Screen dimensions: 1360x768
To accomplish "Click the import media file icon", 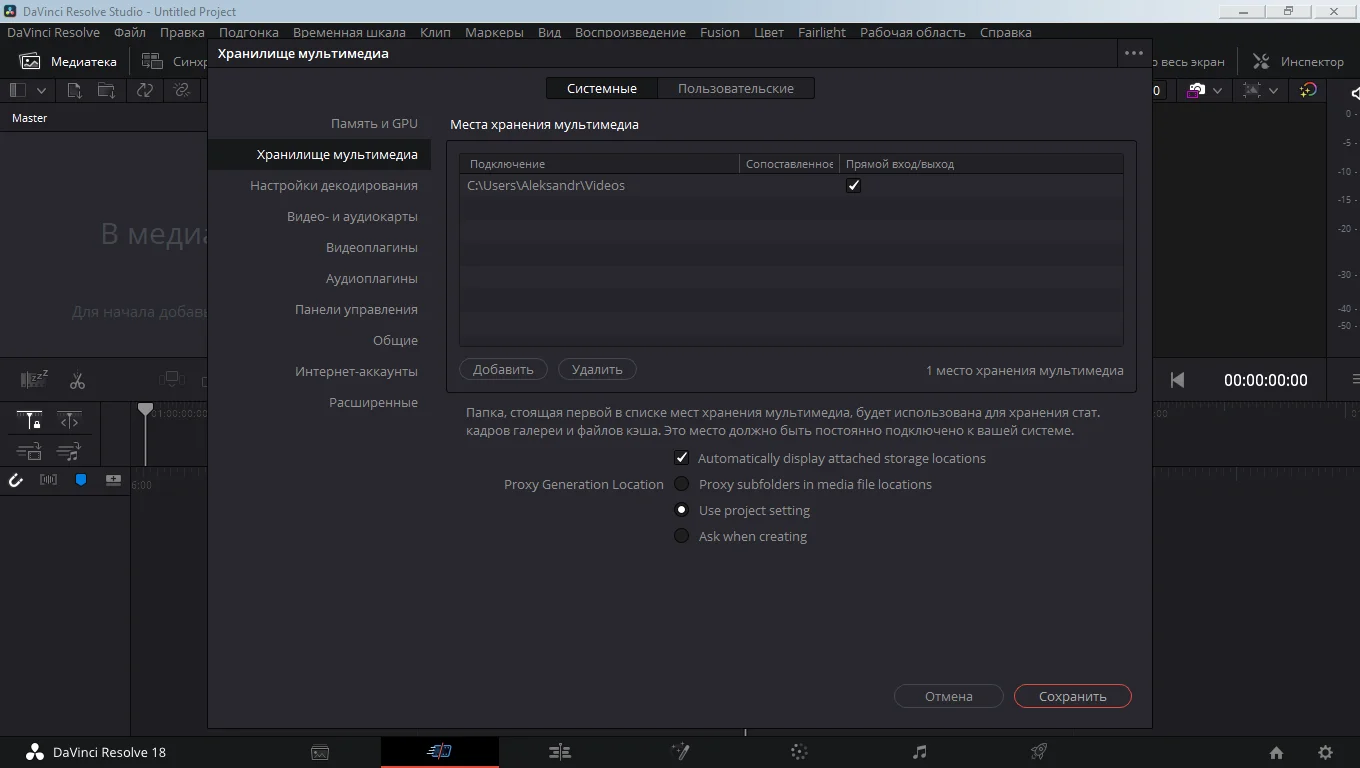I will pyautogui.click(x=74, y=90).
